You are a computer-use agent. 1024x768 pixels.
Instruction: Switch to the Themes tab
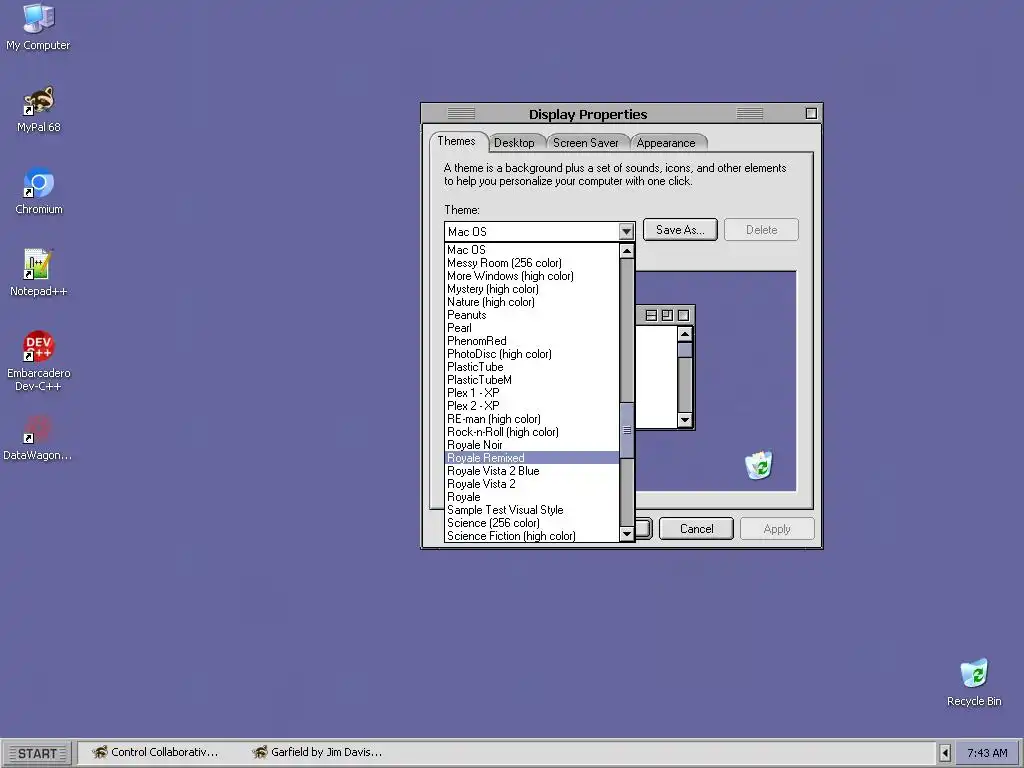pyautogui.click(x=456, y=141)
